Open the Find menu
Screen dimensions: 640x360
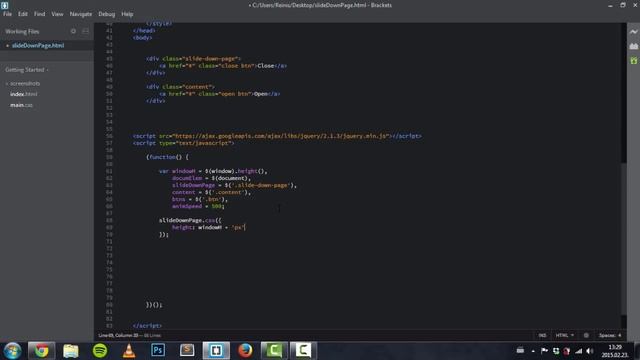coord(40,14)
